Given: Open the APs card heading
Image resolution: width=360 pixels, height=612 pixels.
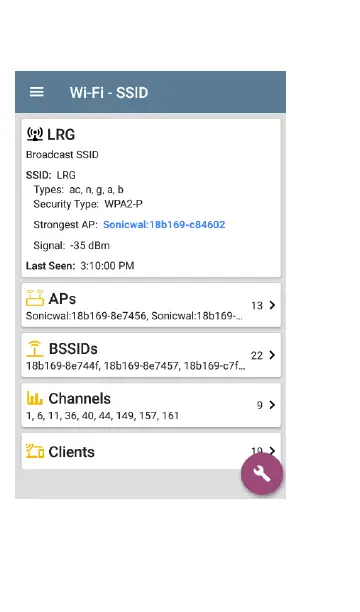Looking at the screenshot, I should click(62, 299).
